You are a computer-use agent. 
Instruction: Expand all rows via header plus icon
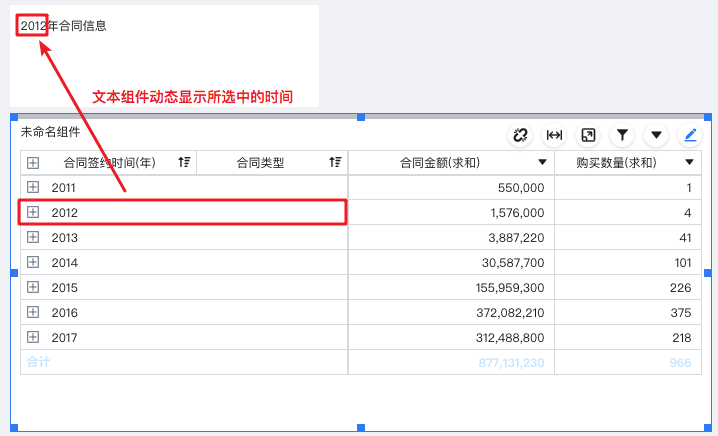[x=33, y=163]
